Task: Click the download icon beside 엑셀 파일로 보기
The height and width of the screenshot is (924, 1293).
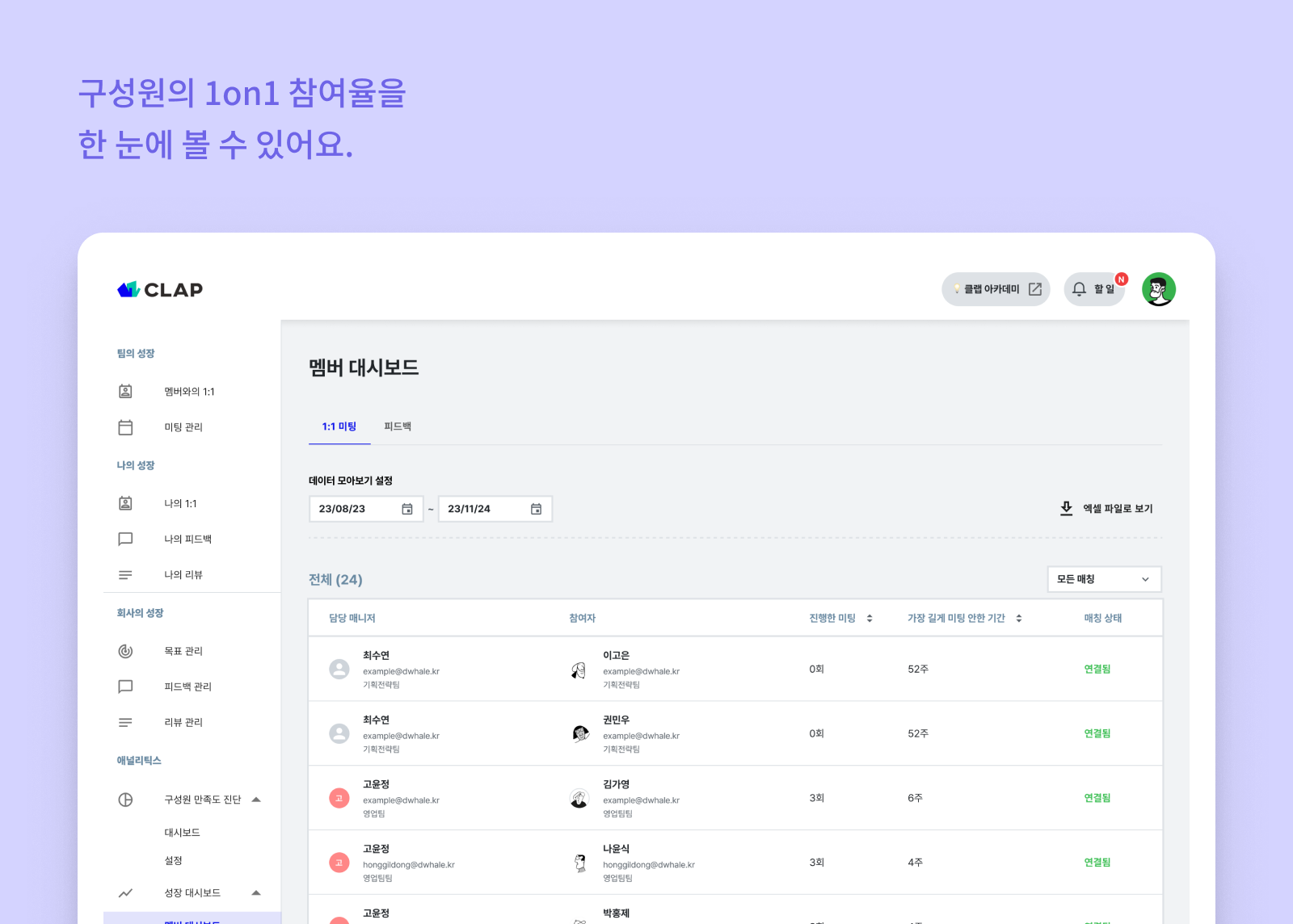Action: 1066,508
